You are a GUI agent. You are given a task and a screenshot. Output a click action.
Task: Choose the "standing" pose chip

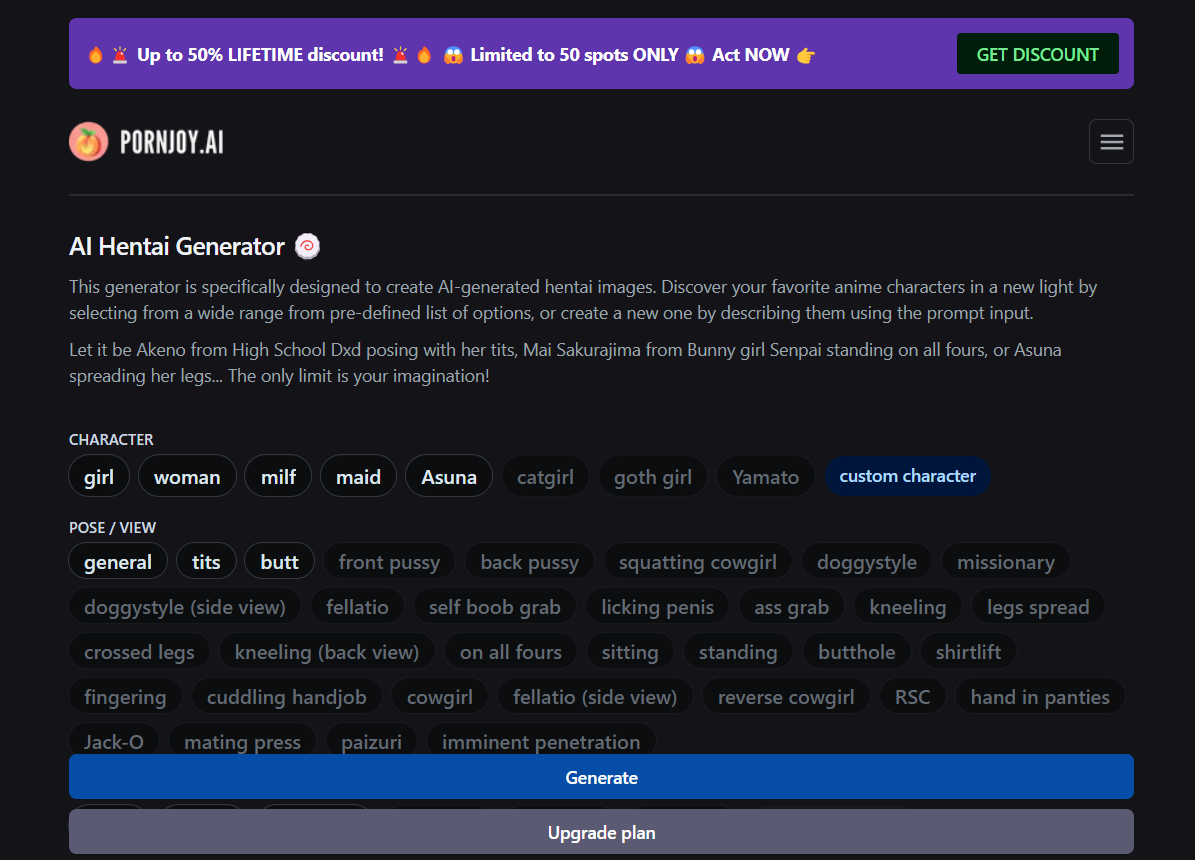(x=737, y=652)
